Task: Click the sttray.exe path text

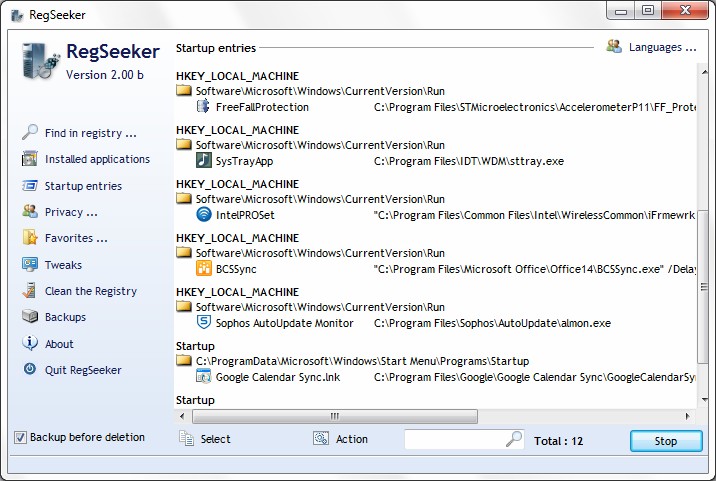Action: click(x=469, y=161)
